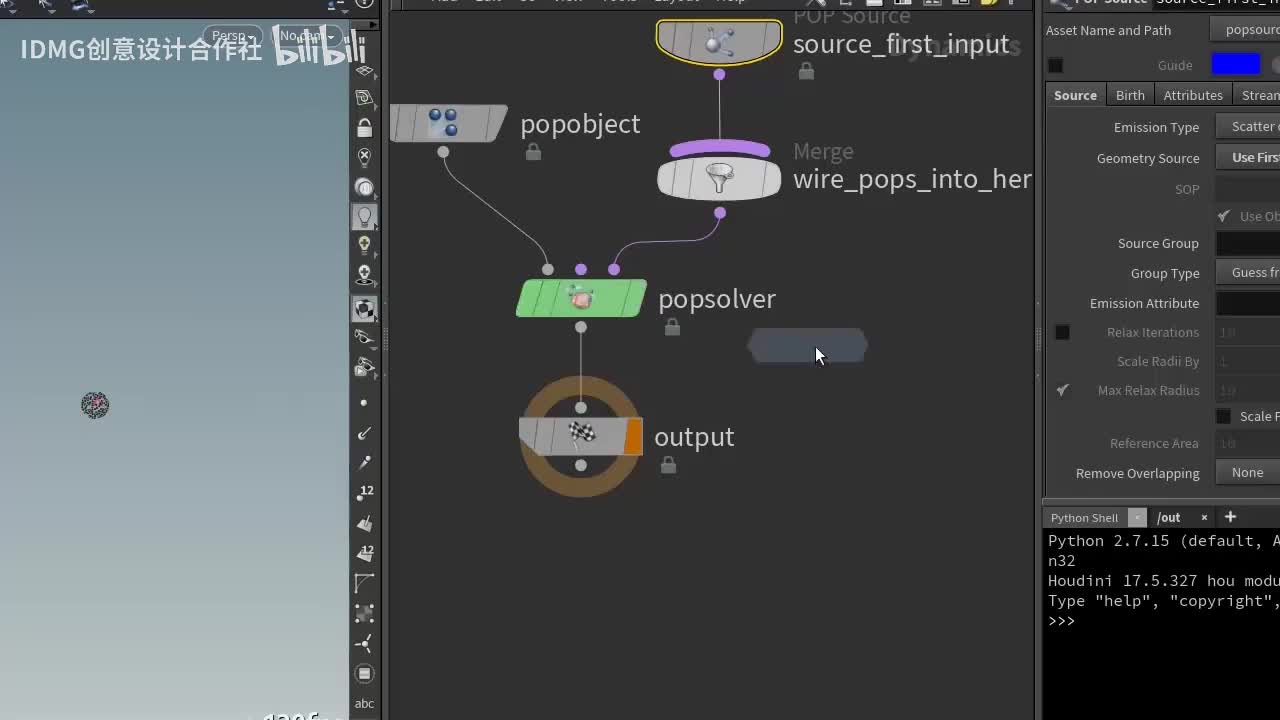The width and height of the screenshot is (1280, 720).
Task: Click the Emission Attribute input field
Action: coord(1248,303)
